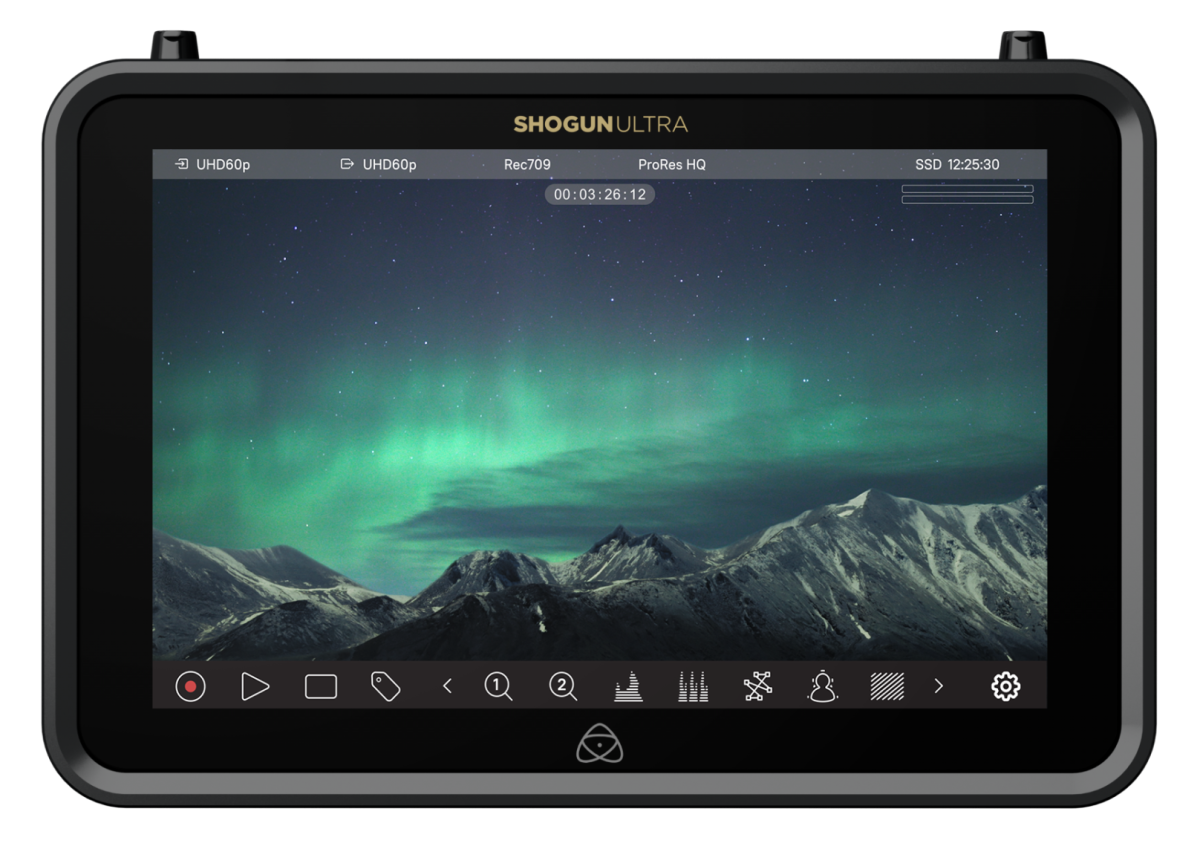1200x846 pixels.
Task: Tap the tag icon to tag clip
Action: [385, 686]
